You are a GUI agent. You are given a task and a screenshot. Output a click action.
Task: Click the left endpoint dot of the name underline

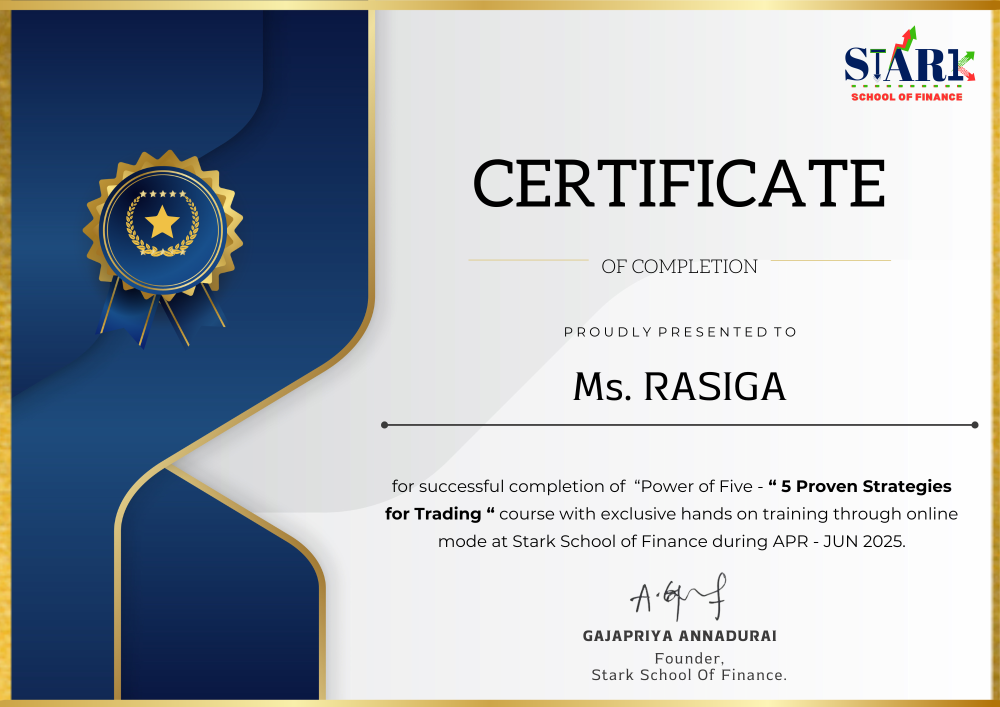385,425
